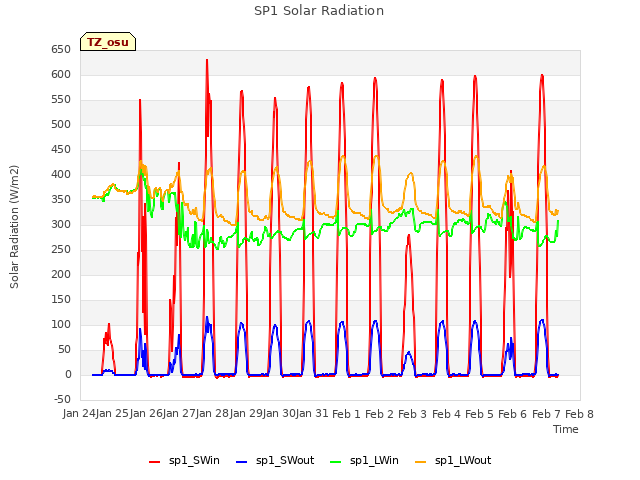Click the Feb 6 x-axis label

coord(512,414)
